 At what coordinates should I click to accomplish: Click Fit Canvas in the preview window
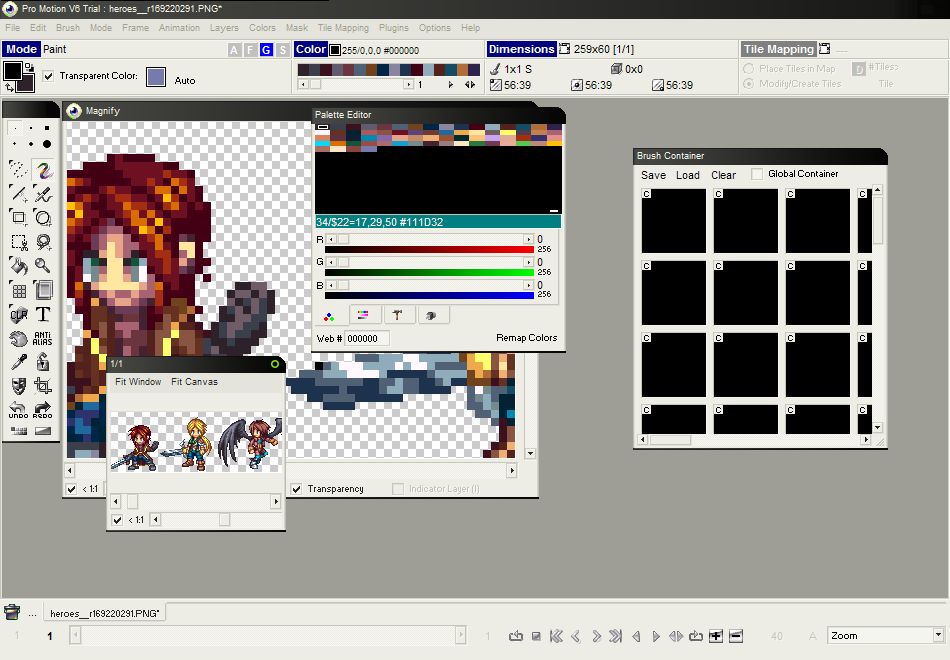(194, 382)
